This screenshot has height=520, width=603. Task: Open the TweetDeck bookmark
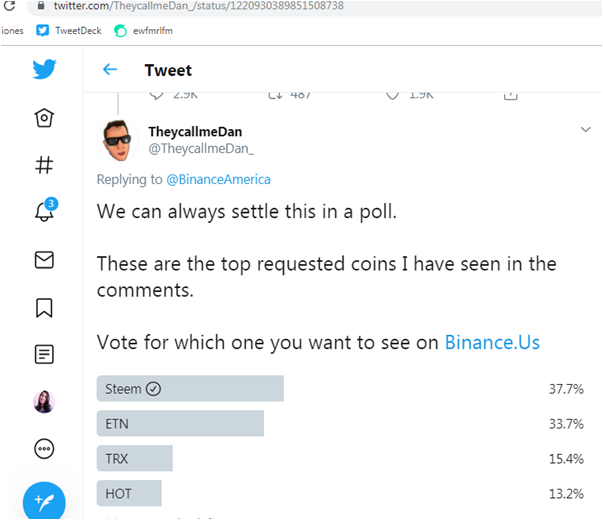pyautogui.click(x=69, y=31)
